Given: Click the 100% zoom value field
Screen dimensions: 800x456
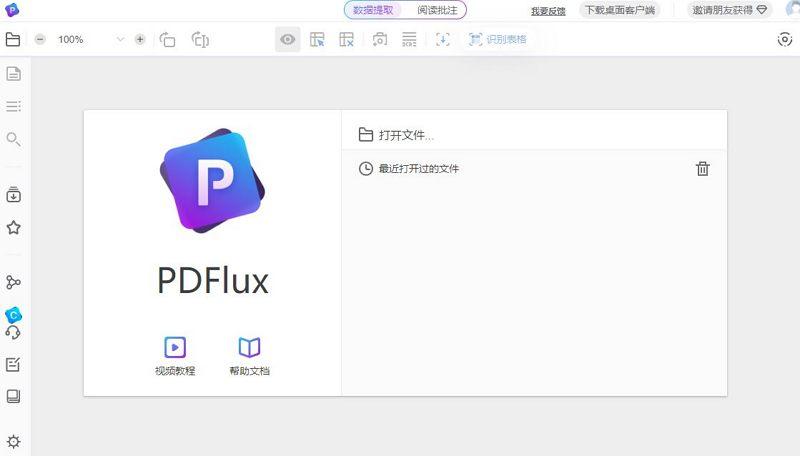Looking at the screenshot, I should 71,39.
